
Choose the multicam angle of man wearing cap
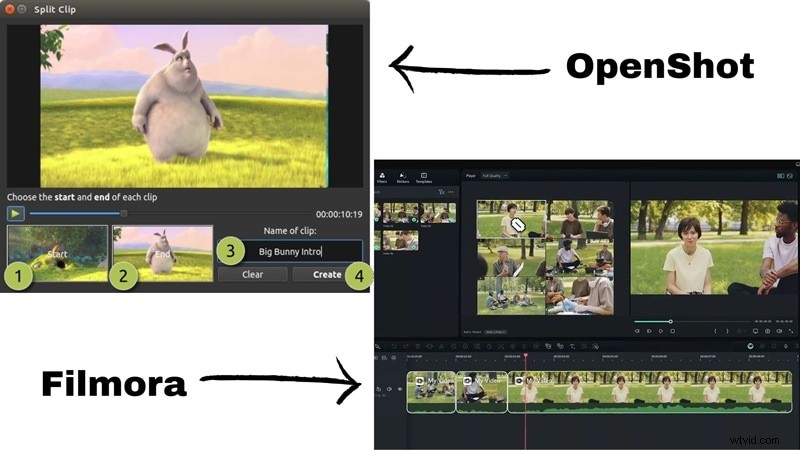[x=511, y=258]
